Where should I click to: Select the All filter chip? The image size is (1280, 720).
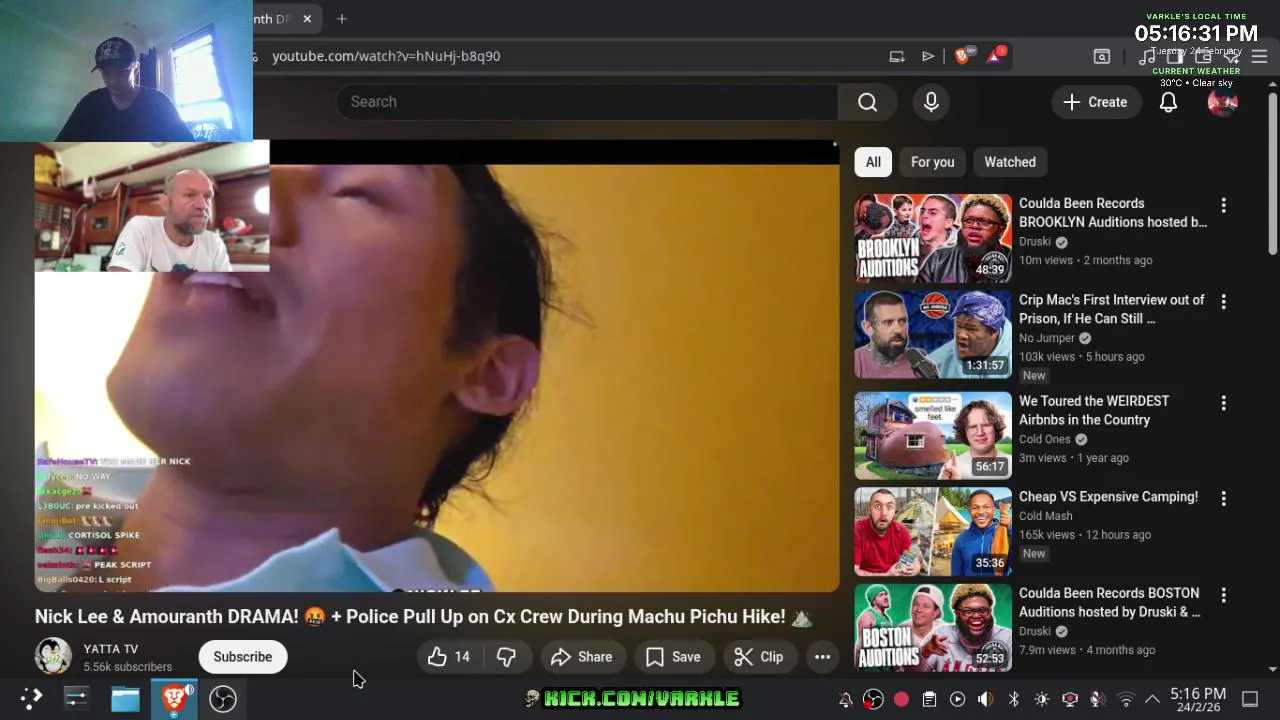[x=873, y=162]
